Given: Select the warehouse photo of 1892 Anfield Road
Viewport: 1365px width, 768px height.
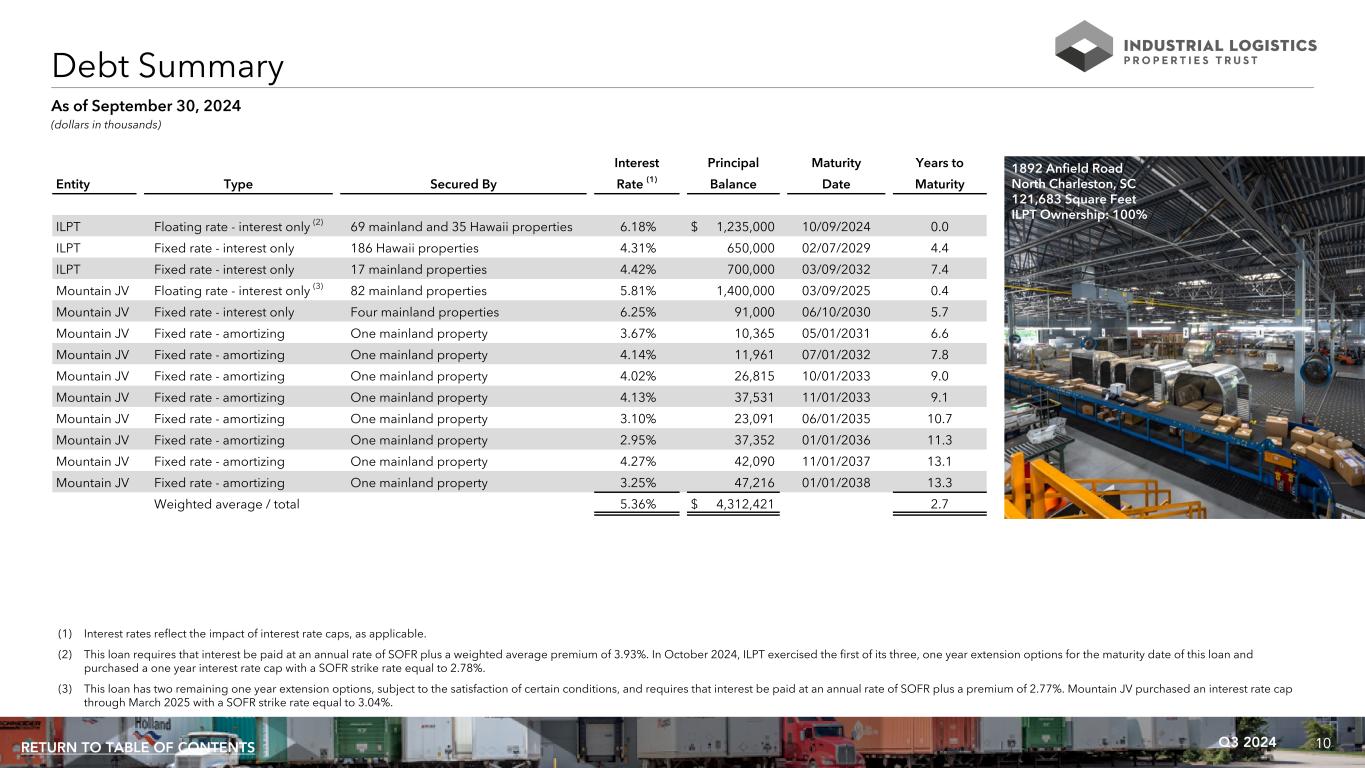Looking at the screenshot, I should 1184,337.
